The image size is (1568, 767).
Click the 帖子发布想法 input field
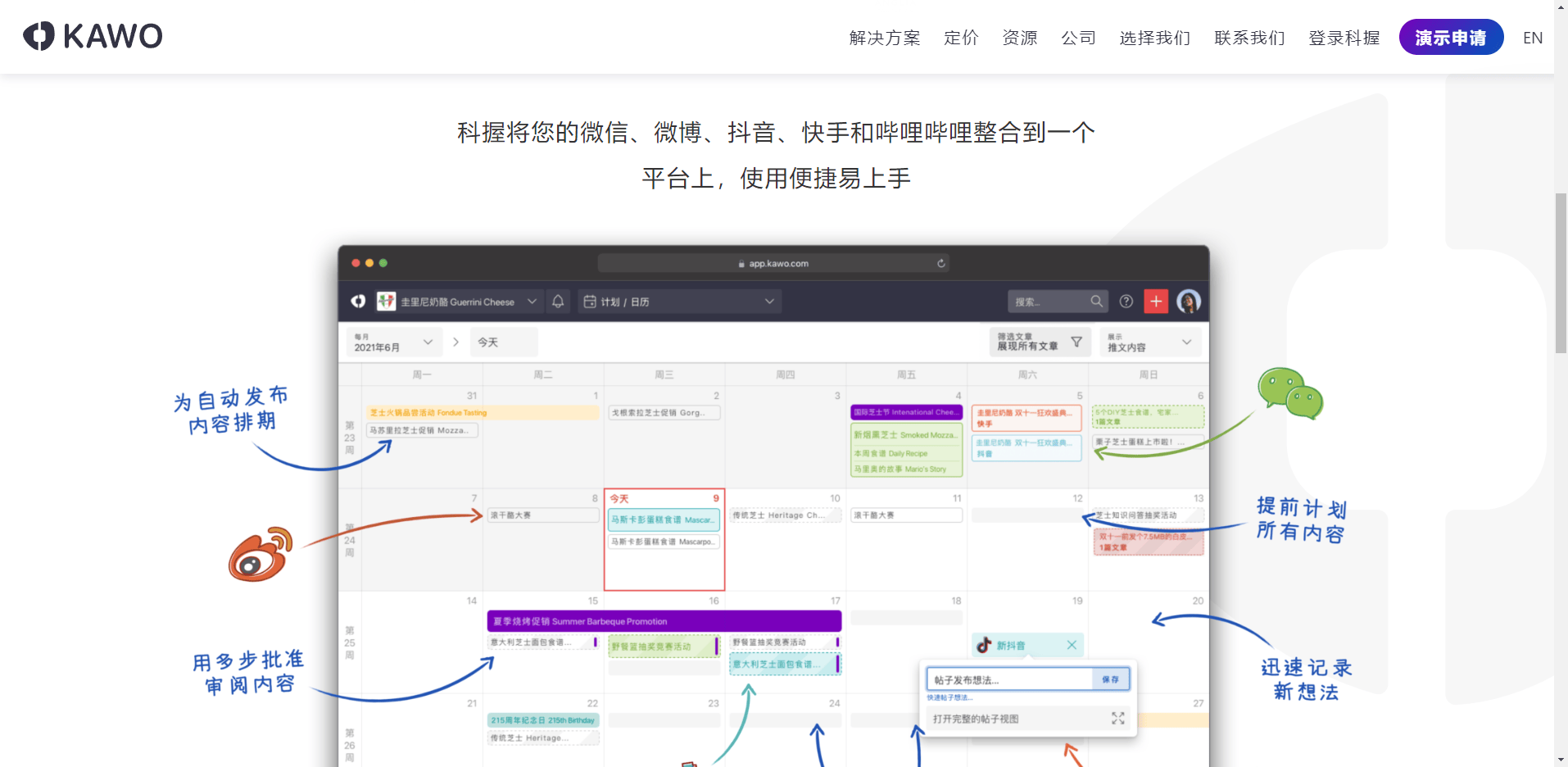click(x=1010, y=679)
